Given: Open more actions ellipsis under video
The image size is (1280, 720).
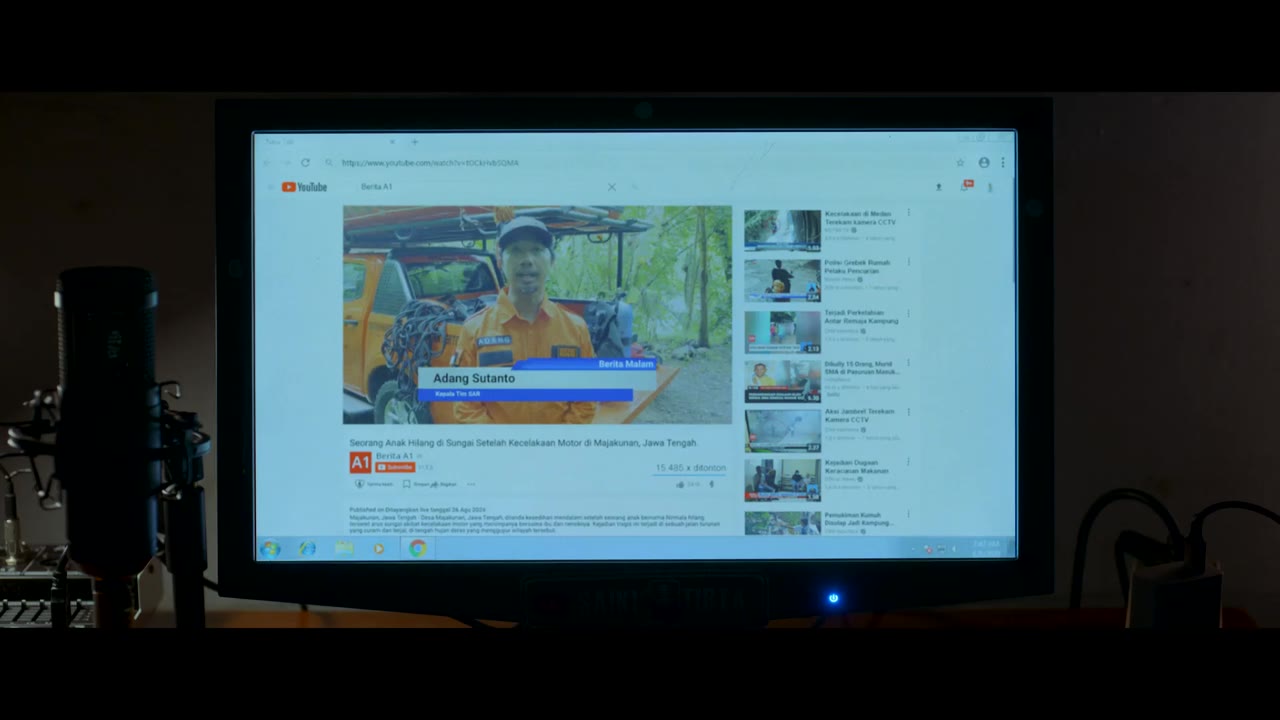Looking at the screenshot, I should coord(471,484).
